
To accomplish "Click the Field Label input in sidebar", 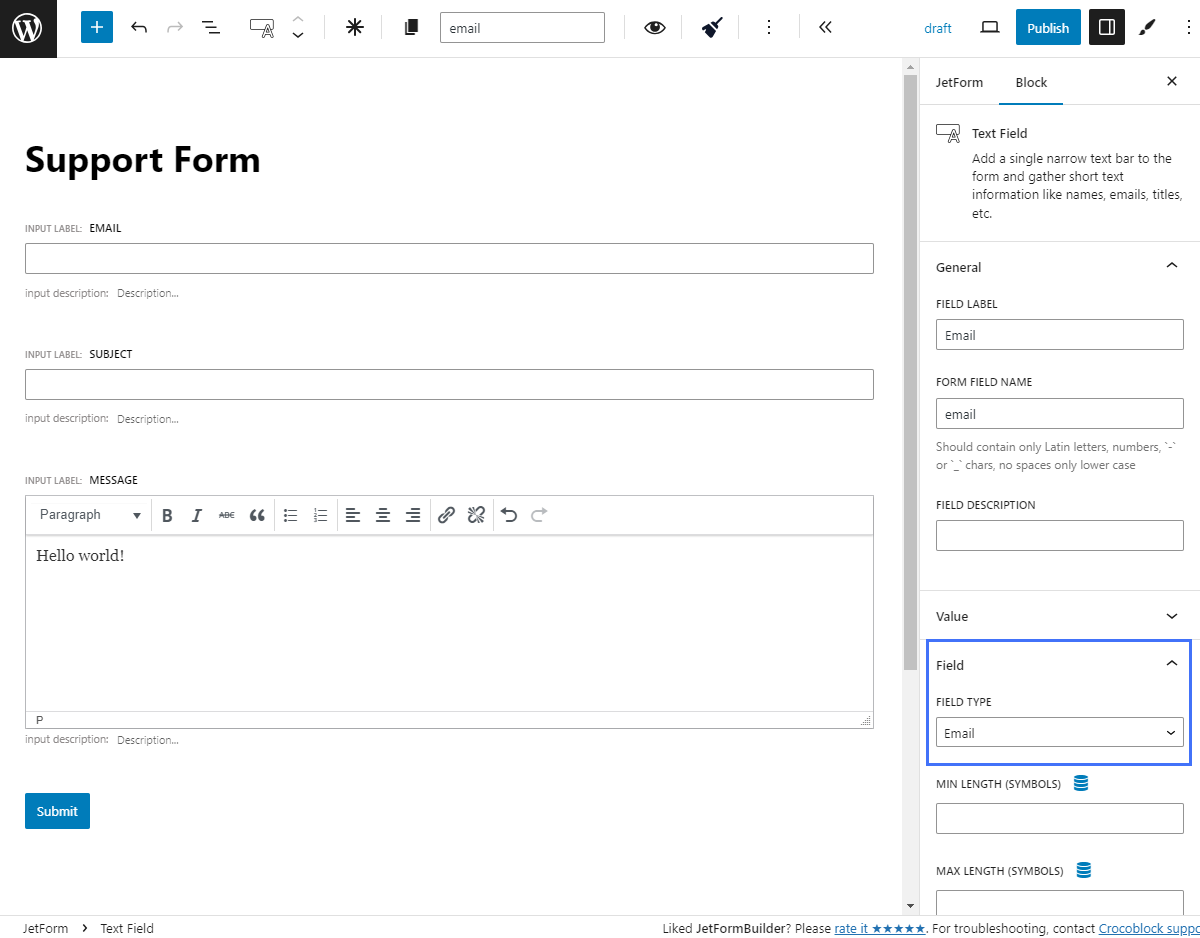I will 1059,335.
